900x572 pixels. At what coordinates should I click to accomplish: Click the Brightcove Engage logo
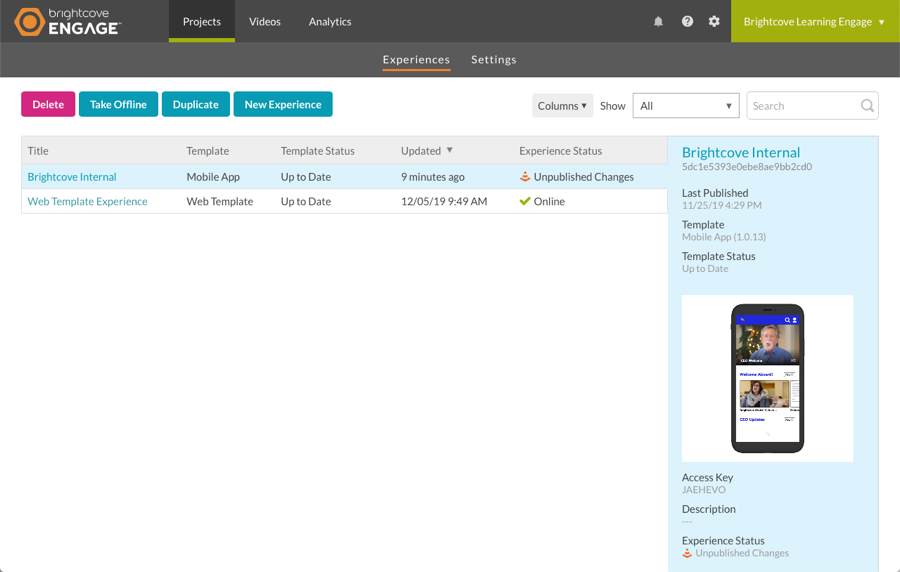pyautogui.click(x=68, y=22)
